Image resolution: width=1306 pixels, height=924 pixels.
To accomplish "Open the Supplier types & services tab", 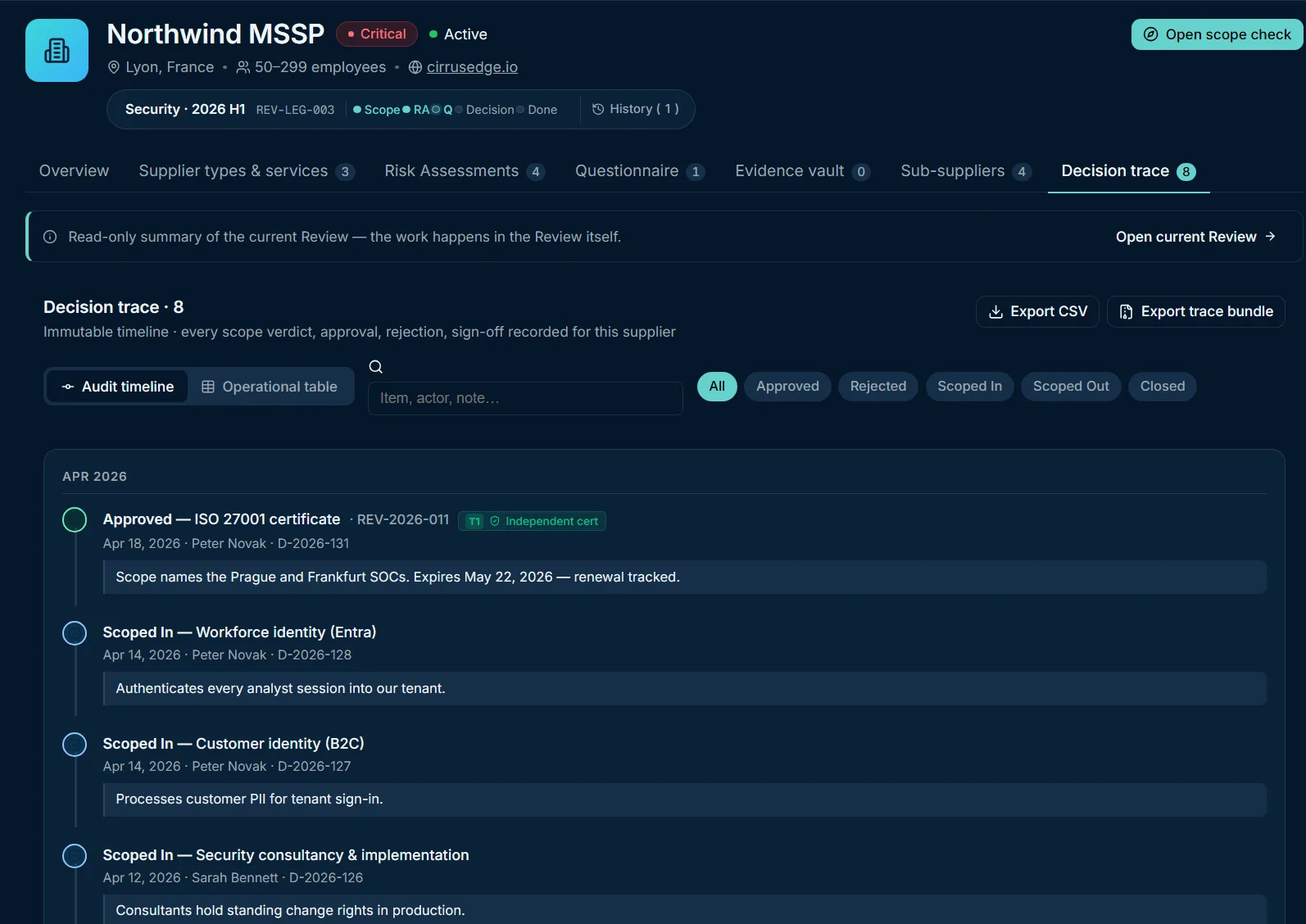I will [247, 170].
